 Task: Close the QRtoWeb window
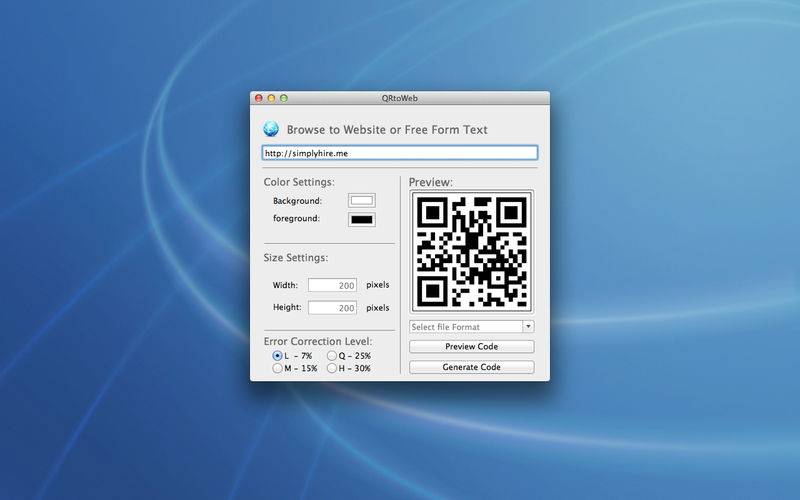258,98
